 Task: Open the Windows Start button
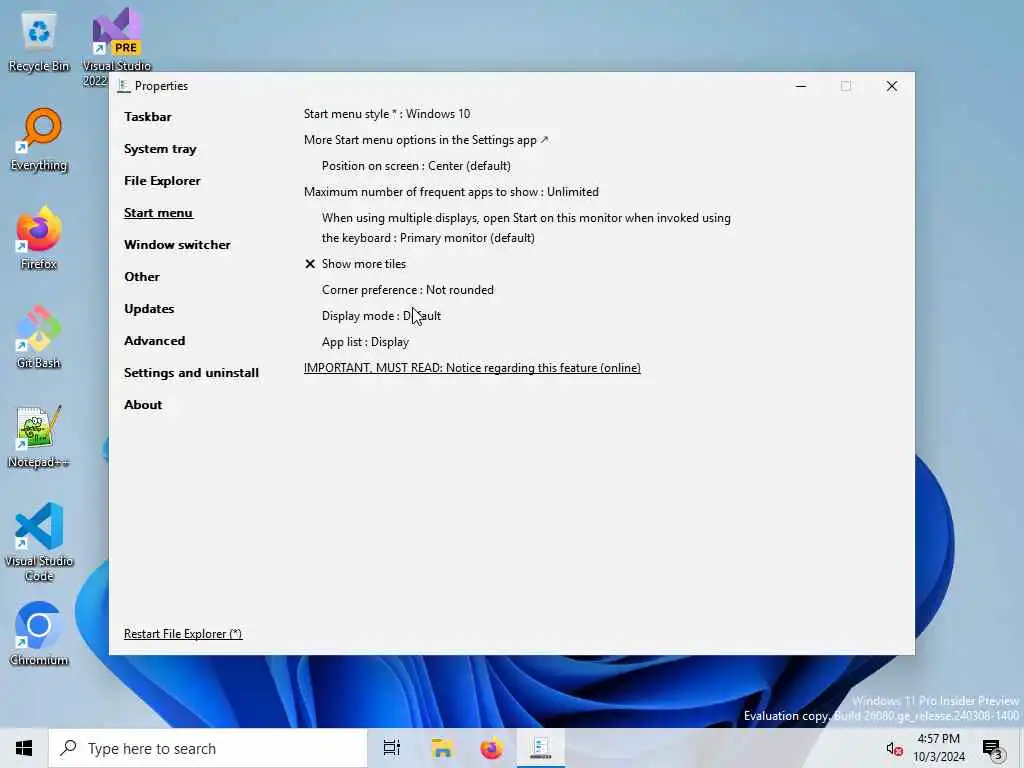pos(24,748)
